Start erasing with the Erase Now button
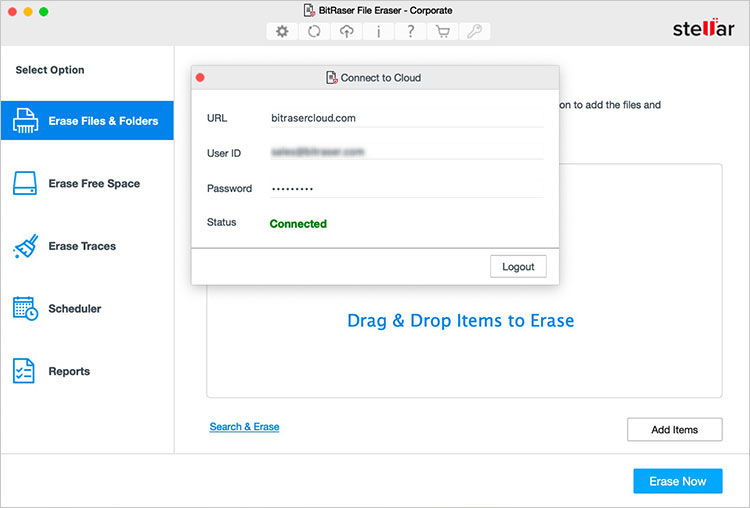 tap(678, 481)
